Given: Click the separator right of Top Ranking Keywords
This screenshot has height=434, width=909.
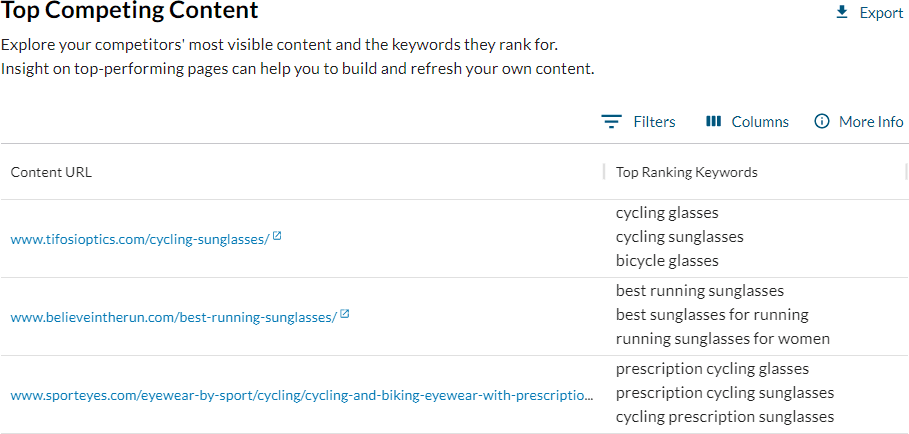Looking at the screenshot, I should pyautogui.click(x=906, y=172).
